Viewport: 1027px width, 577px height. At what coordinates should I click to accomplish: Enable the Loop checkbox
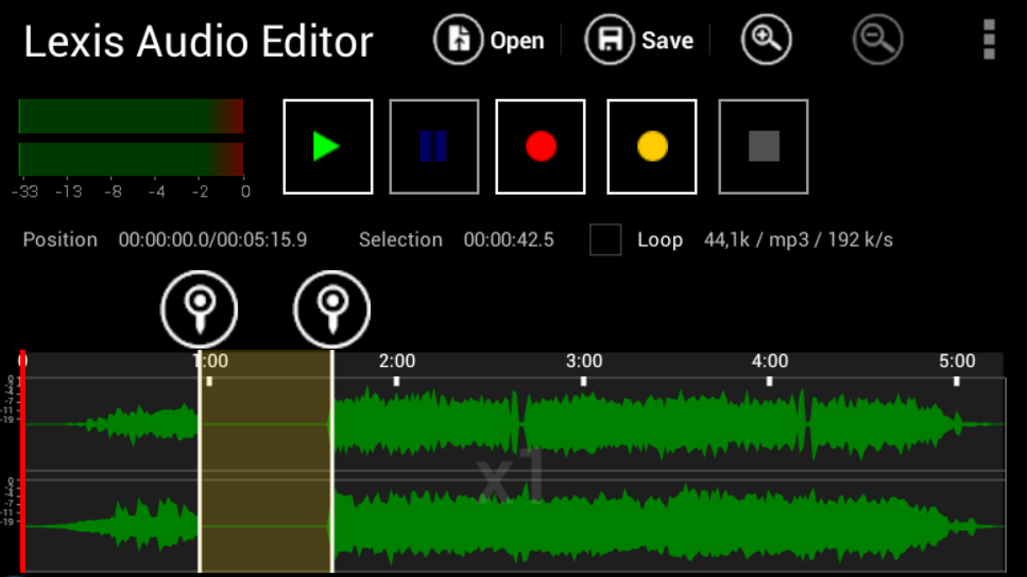coord(605,240)
